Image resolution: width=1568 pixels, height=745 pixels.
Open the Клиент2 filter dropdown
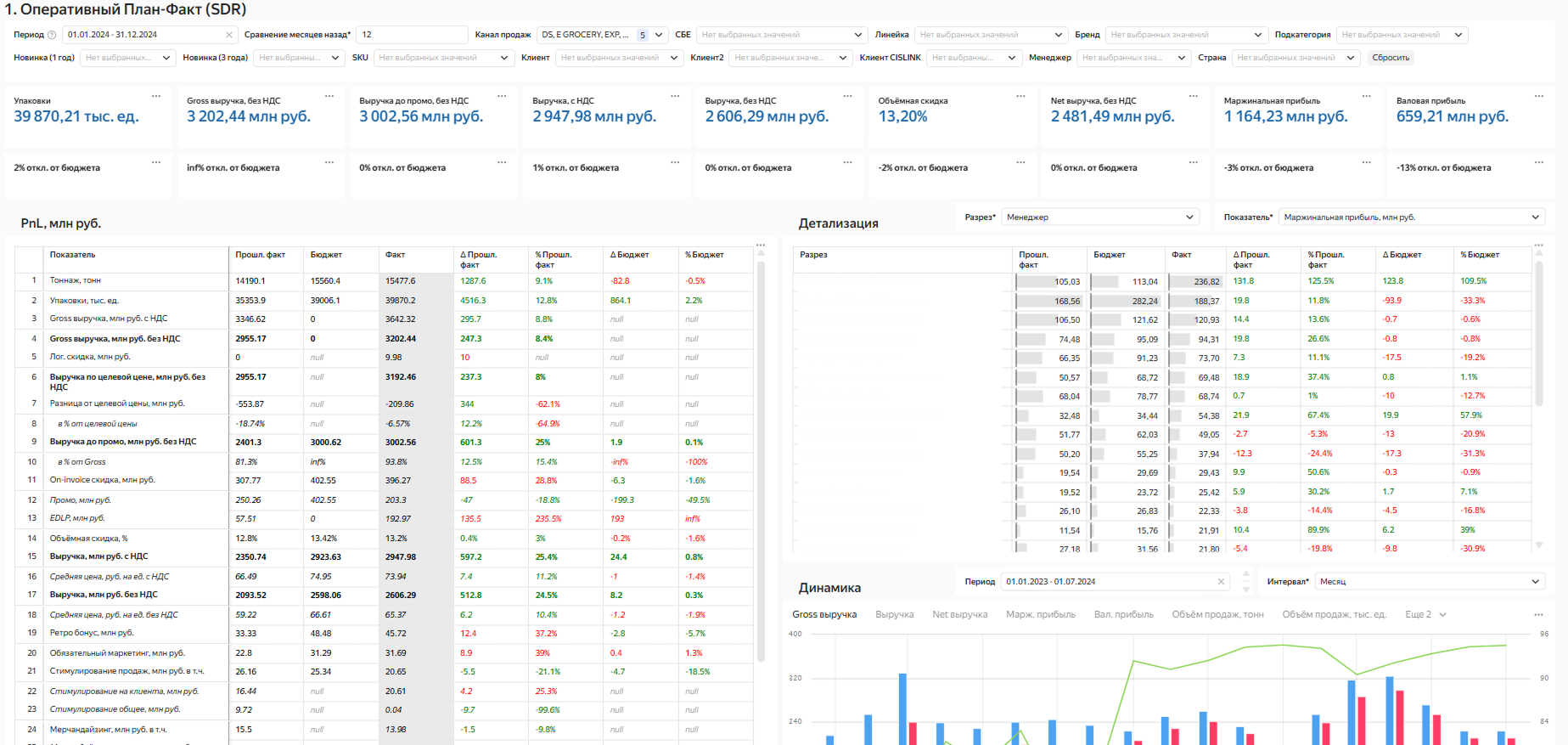click(790, 58)
